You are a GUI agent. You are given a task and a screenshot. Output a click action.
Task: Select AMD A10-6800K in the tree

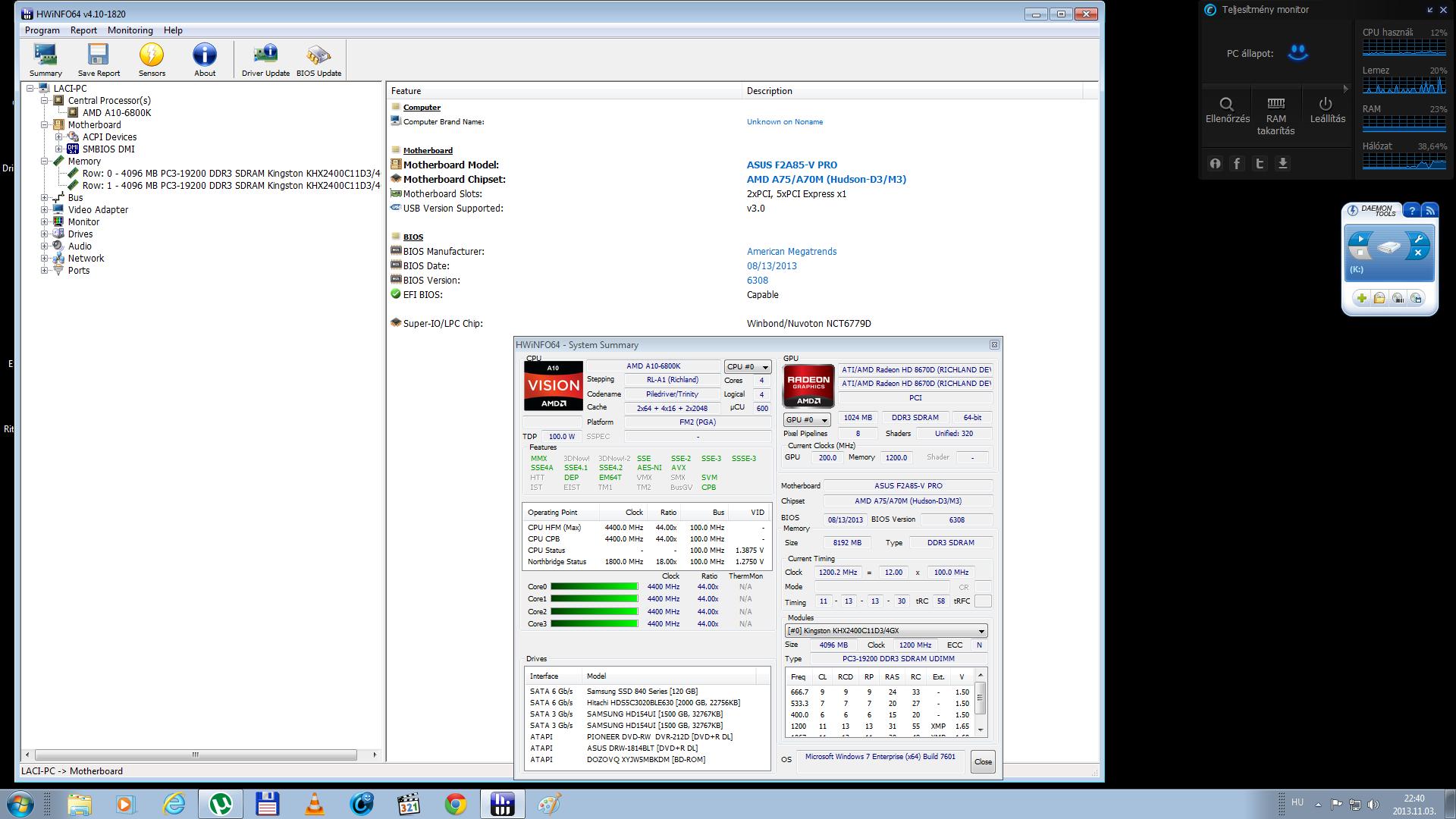[117, 113]
